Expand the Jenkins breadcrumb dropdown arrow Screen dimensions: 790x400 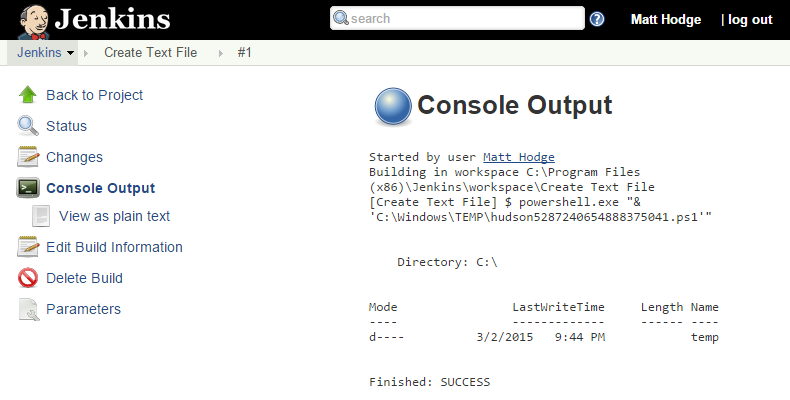[71, 53]
